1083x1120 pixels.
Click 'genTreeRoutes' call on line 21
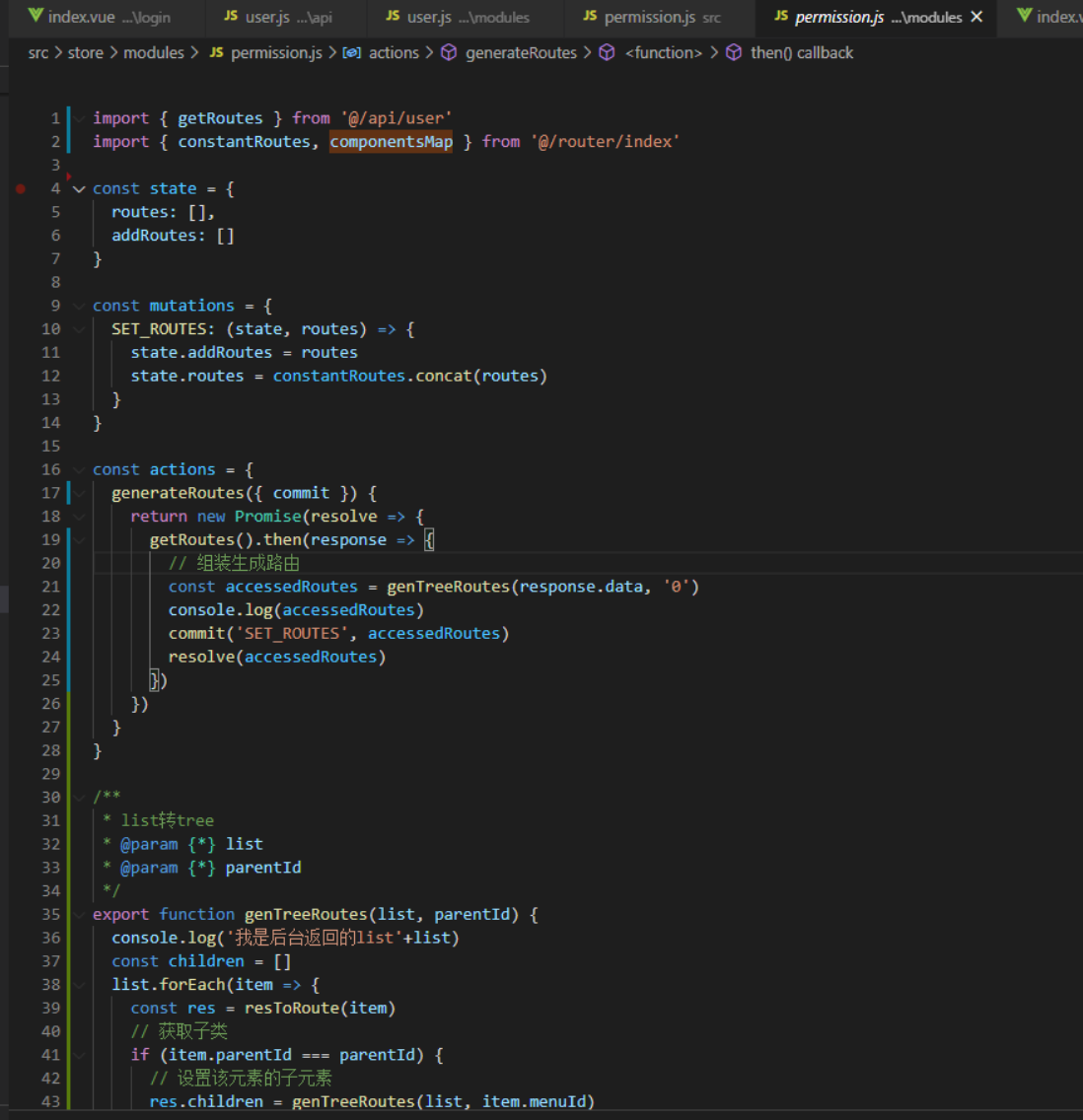(x=449, y=587)
